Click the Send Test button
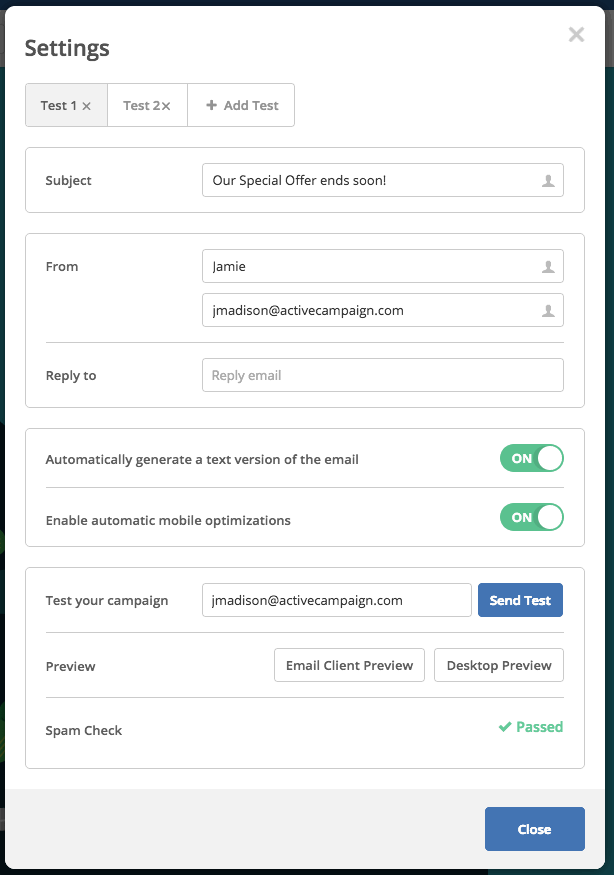The width and height of the screenshot is (614, 875). [520, 600]
